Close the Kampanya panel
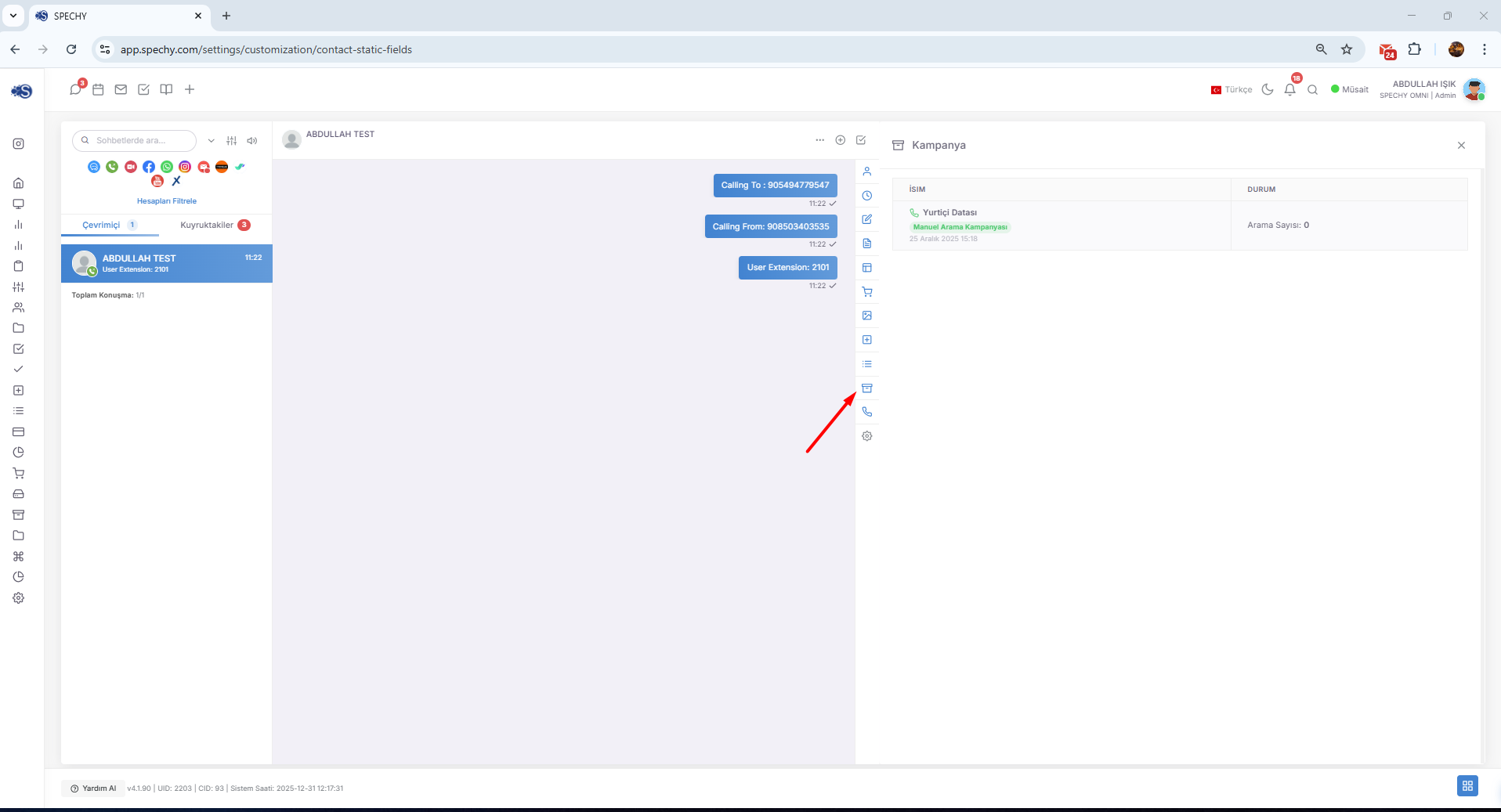1501x812 pixels. (1461, 146)
